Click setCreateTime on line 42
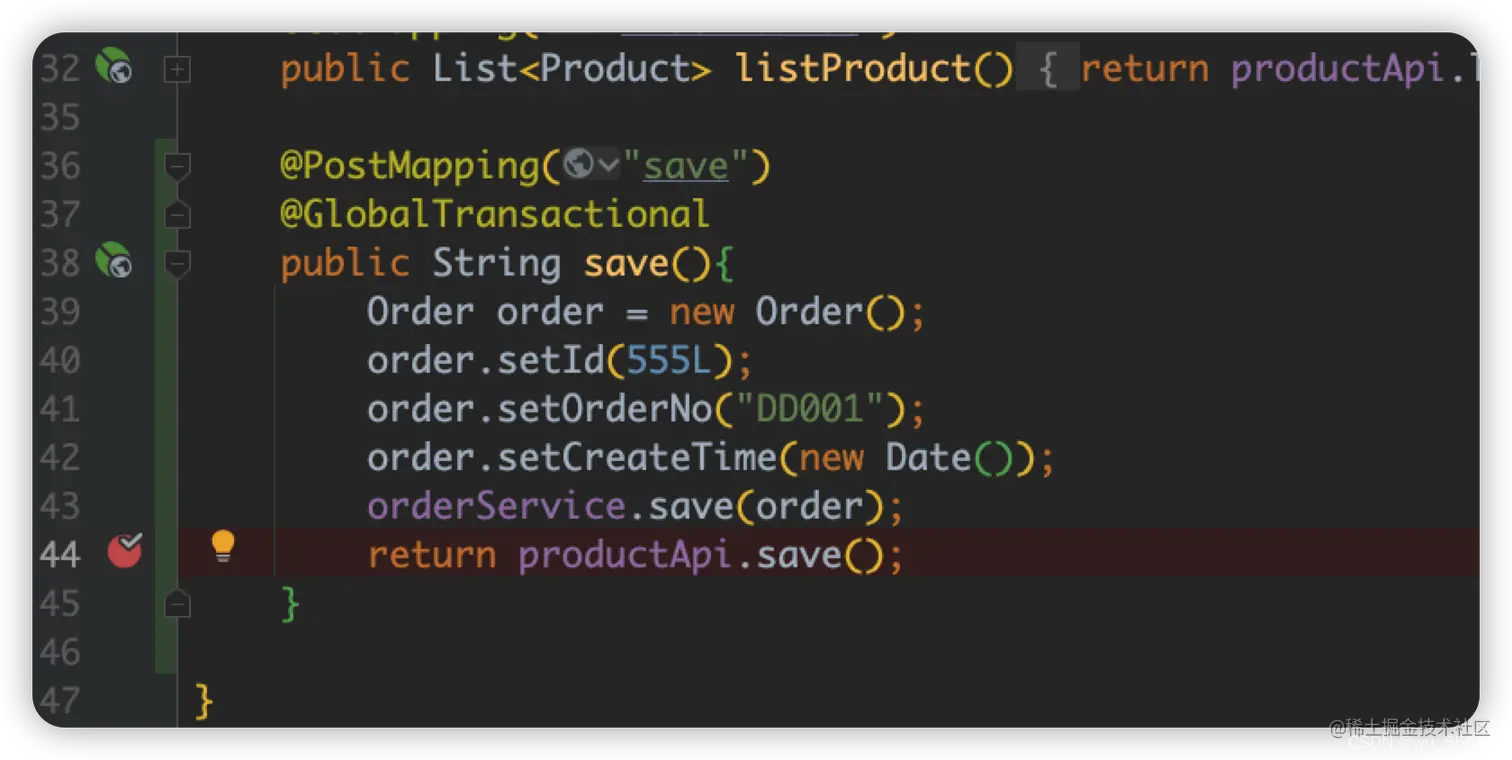Viewport: 1512px width, 760px height. (x=637, y=457)
